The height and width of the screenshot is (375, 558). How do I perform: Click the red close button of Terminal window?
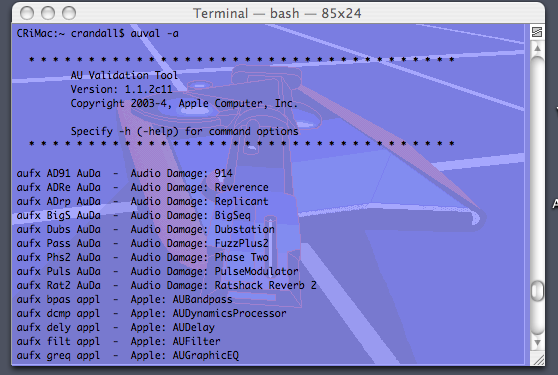[x=27, y=13]
